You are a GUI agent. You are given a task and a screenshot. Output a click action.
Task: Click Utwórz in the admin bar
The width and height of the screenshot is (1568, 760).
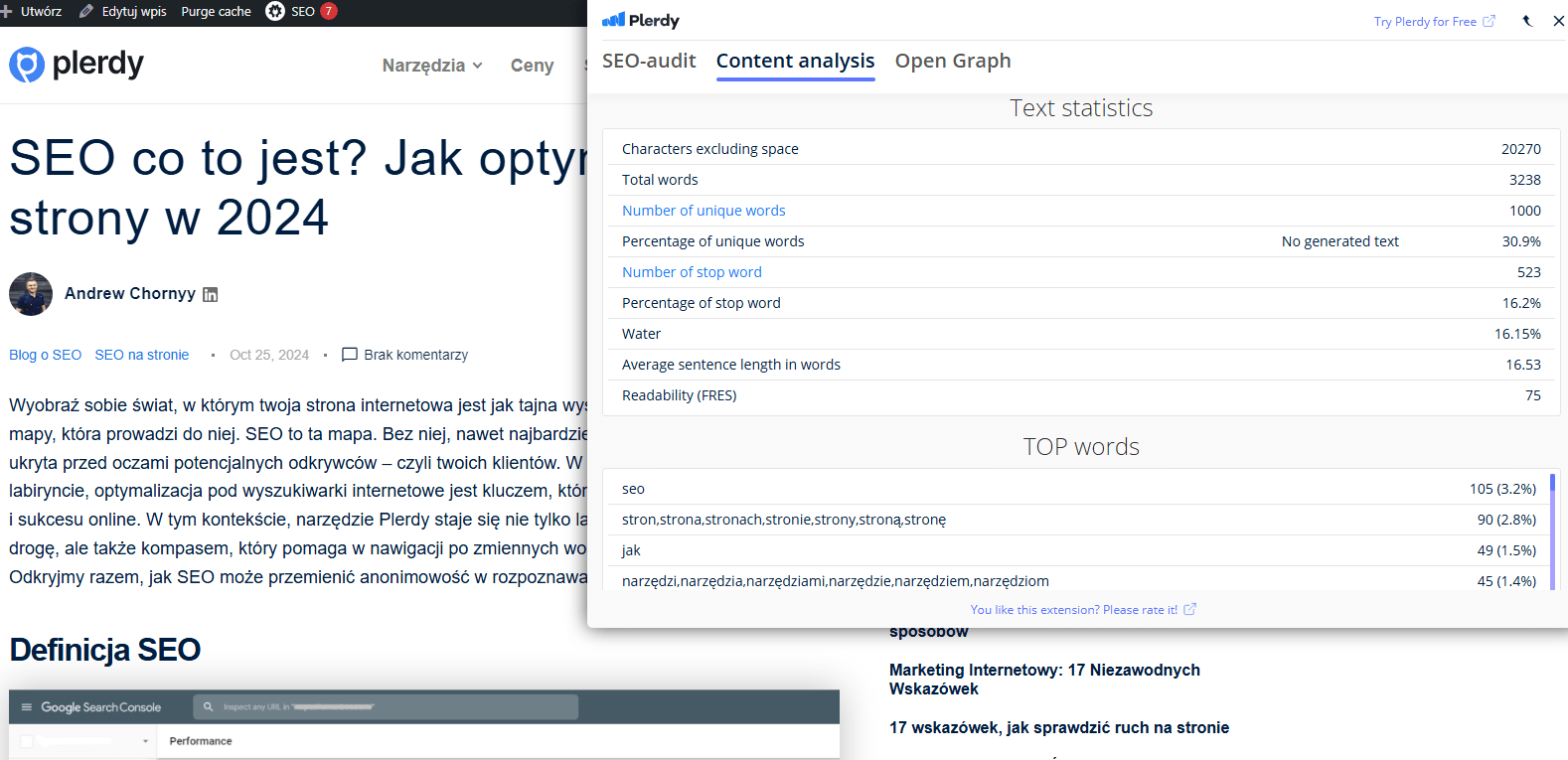click(41, 11)
